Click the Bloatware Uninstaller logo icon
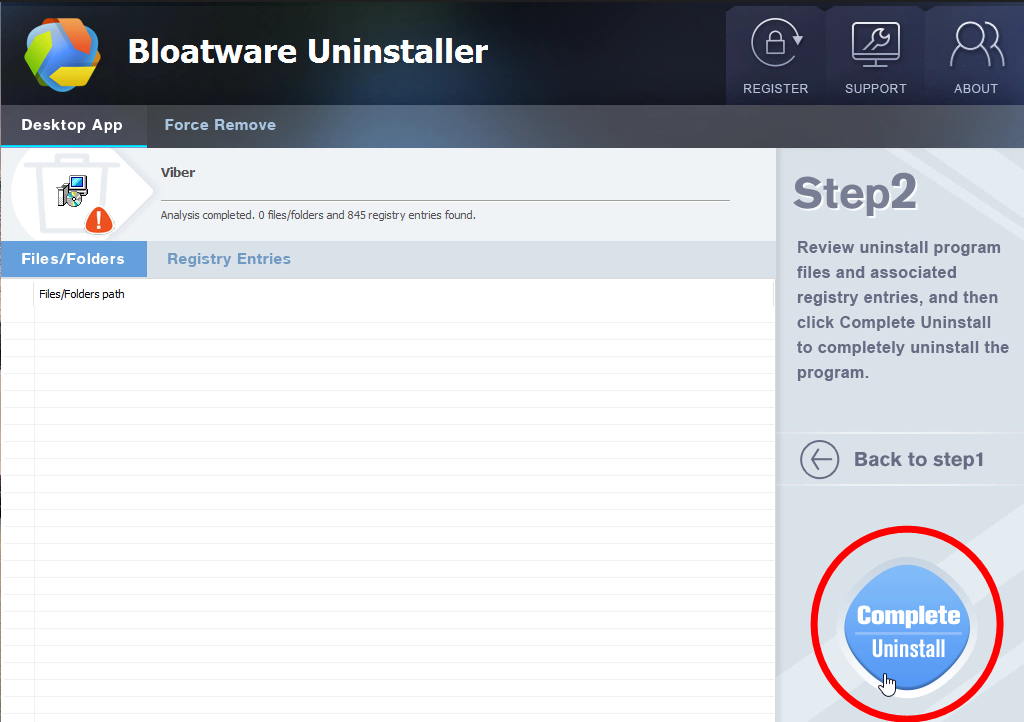Screen dimensions: 1024x722 (x=63, y=54)
